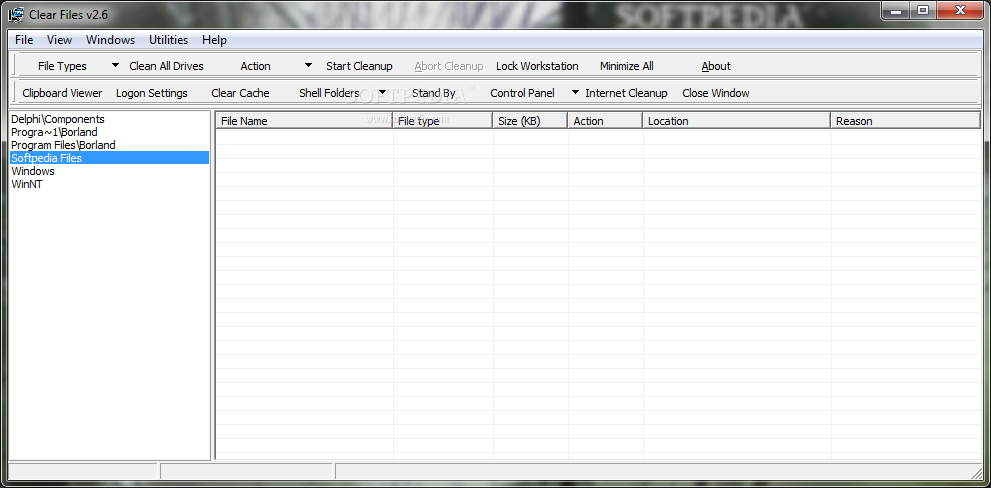Screen dimensions: 991x488
Task: Start Cleanup from the toolbar
Action: point(359,66)
